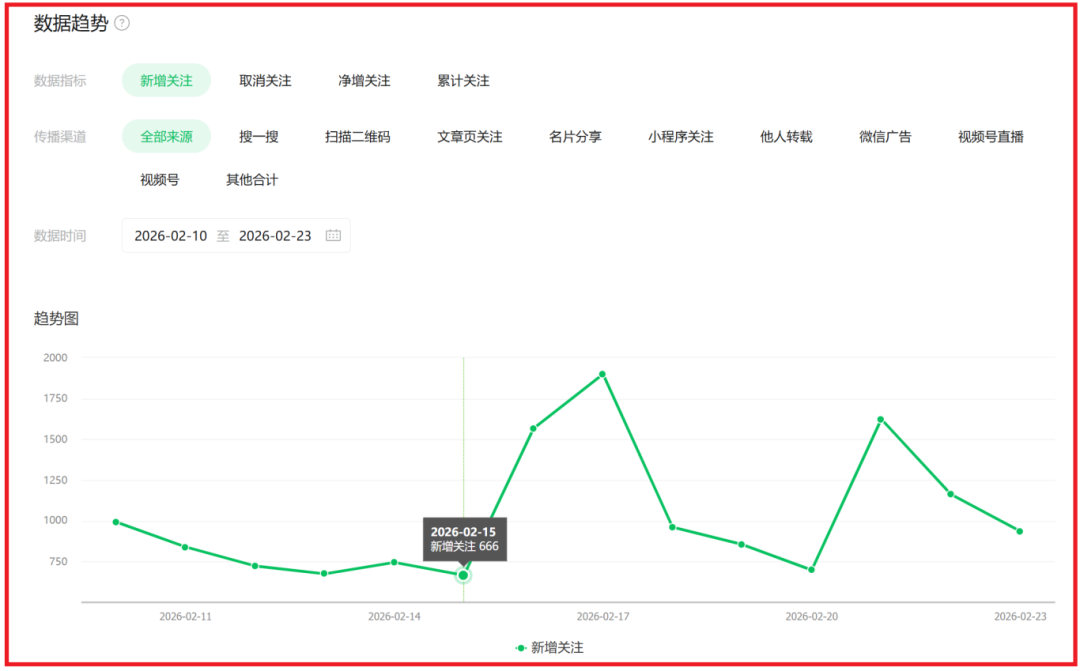Select the 名片分享 source
Screen dimensions: 1080x671
[x=575, y=137]
